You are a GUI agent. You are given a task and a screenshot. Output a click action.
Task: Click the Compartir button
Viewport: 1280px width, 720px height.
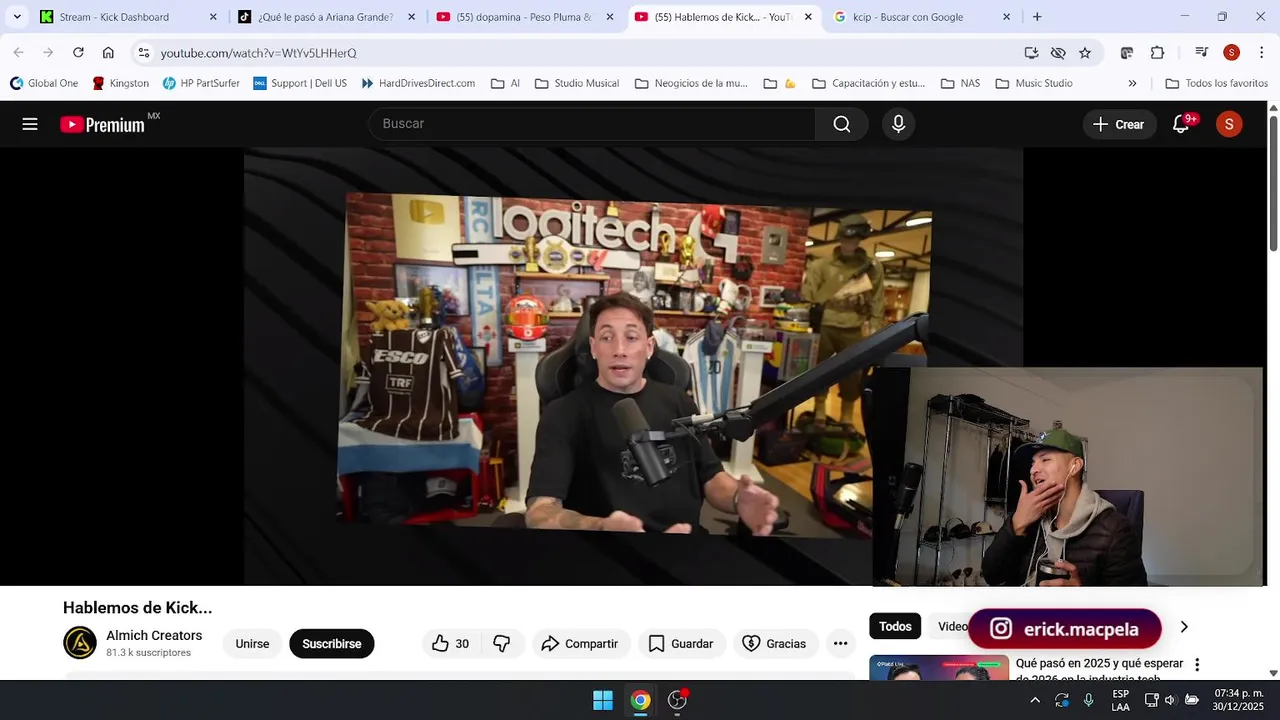click(x=580, y=644)
